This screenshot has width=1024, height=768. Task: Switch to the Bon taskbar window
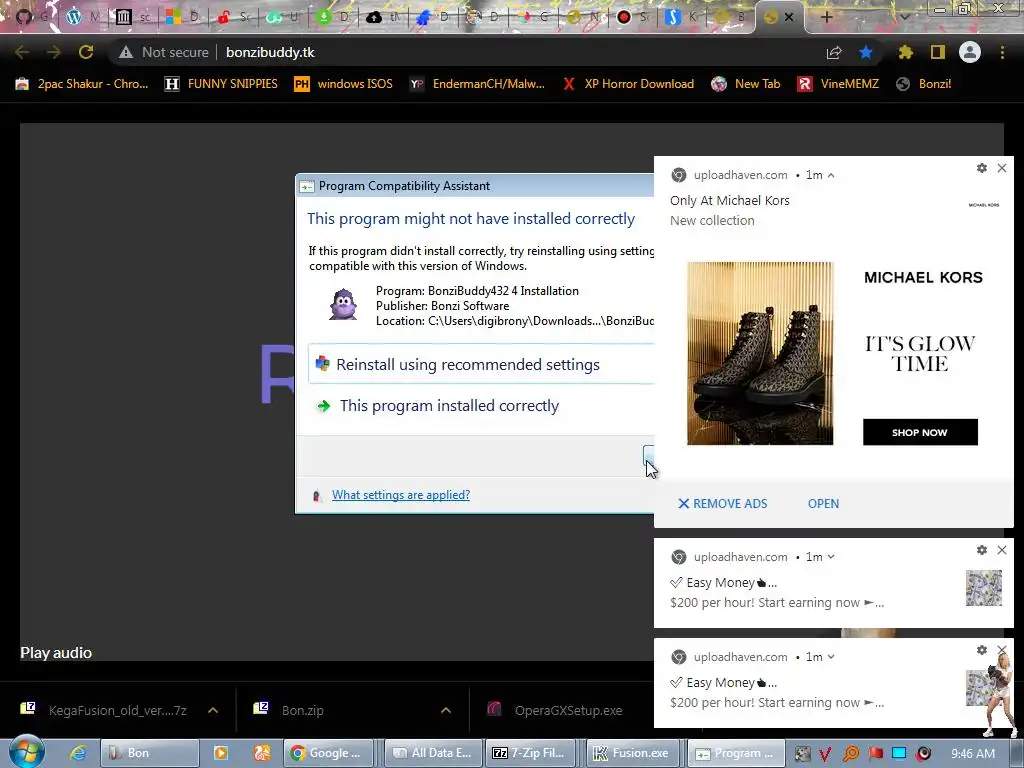point(150,753)
